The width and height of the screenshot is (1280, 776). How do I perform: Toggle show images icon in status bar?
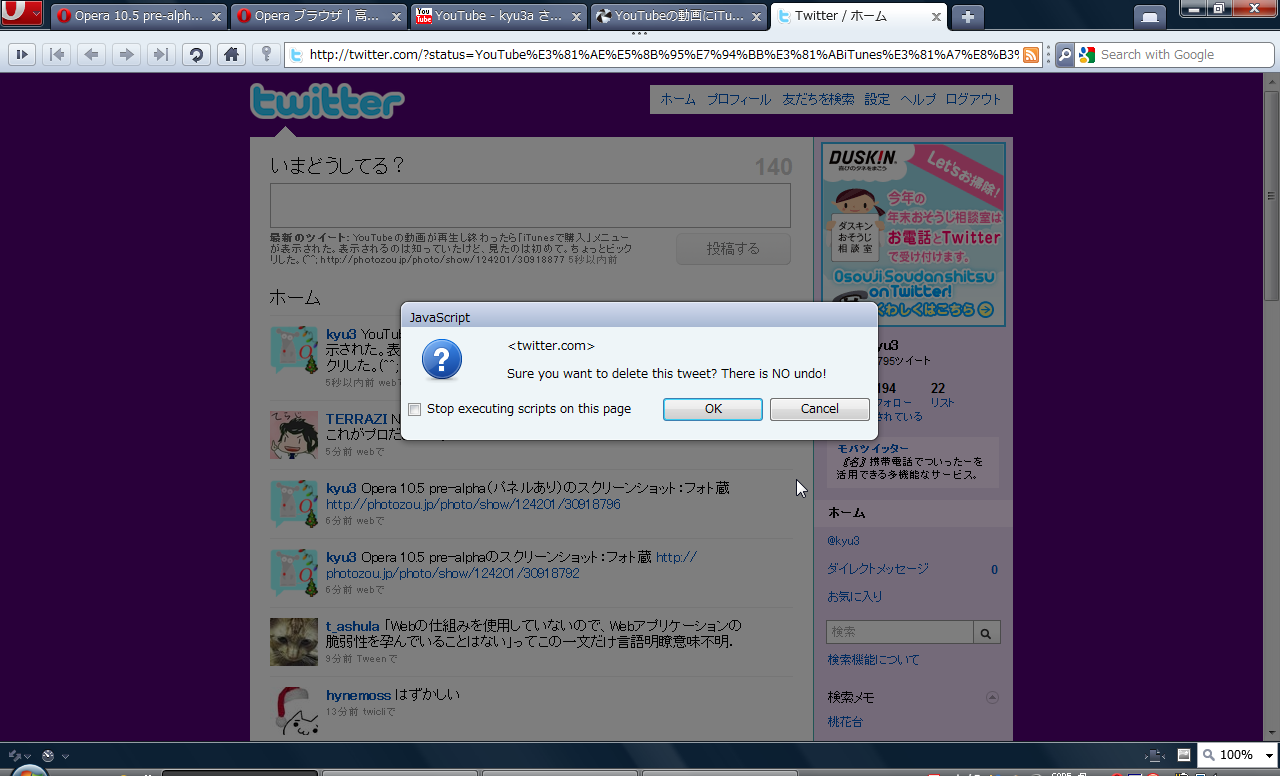pos(1184,755)
